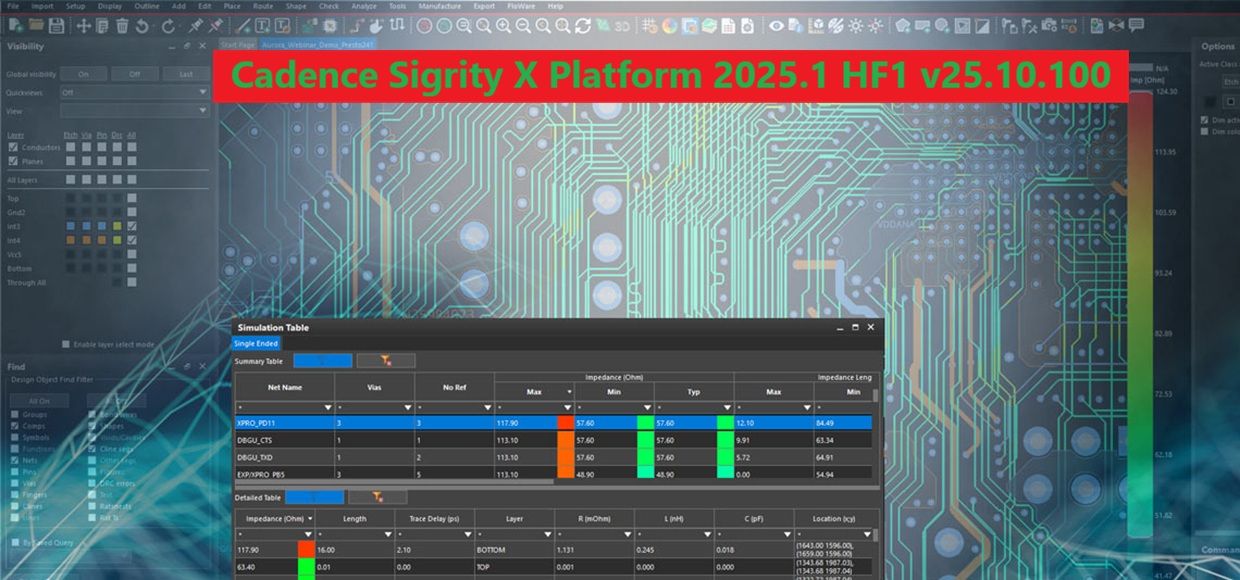Click the first sun brightness icon
The image size is (1240, 580).
click(x=855, y=25)
